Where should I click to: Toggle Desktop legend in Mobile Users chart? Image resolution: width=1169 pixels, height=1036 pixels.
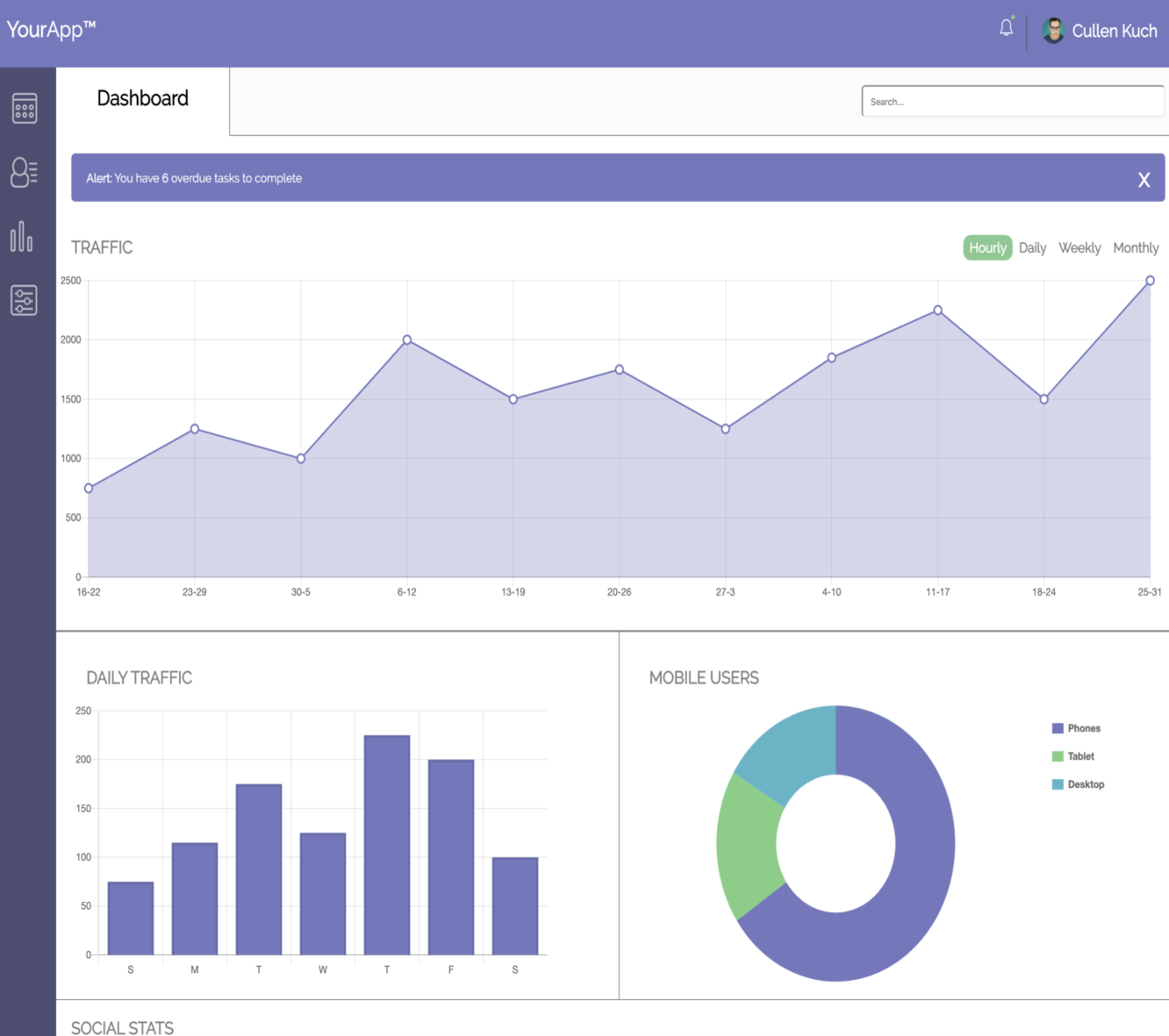(x=1078, y=784)
